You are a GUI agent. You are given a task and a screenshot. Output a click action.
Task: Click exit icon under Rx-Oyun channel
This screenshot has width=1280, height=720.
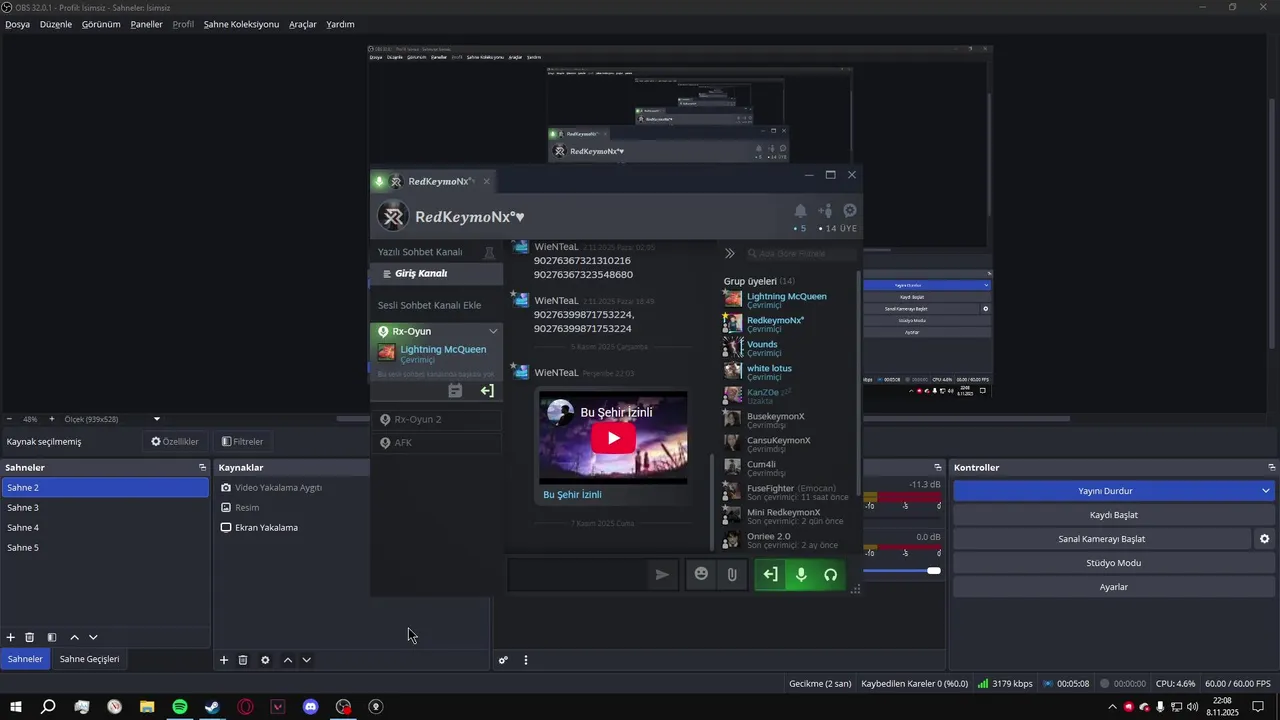pyautogui.click(x=487, y=391)
